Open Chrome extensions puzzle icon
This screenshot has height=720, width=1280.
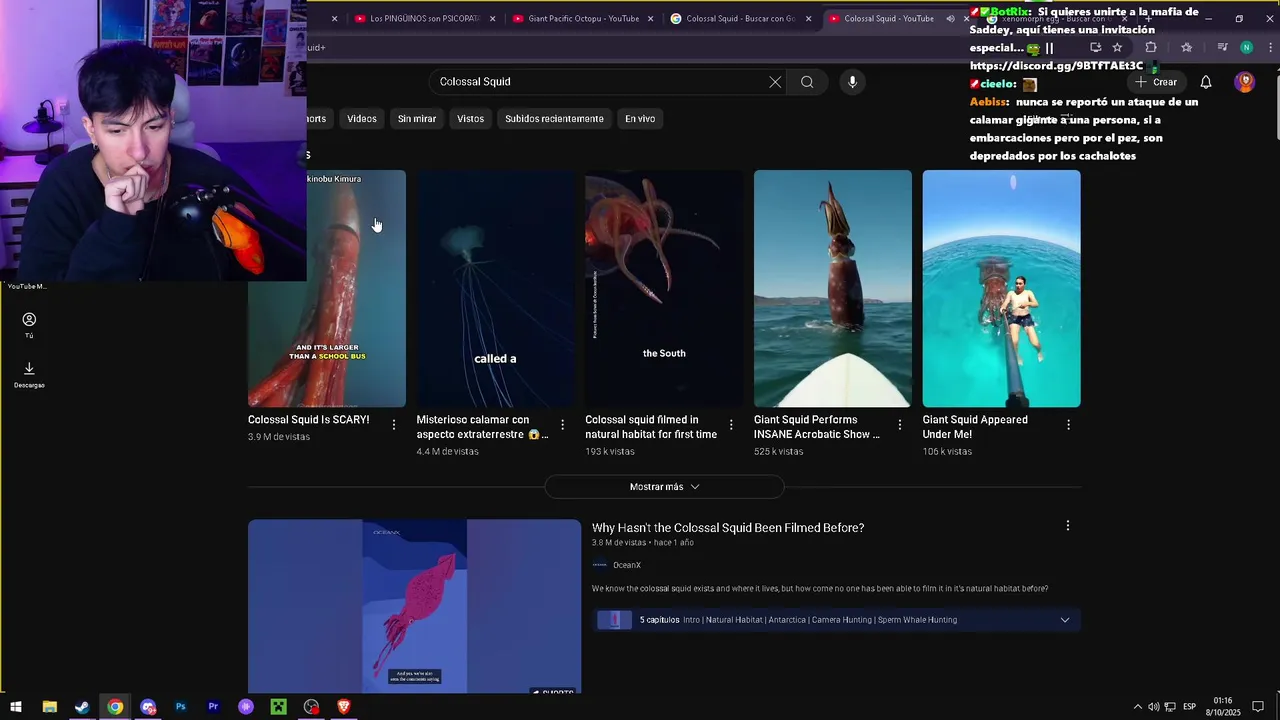click(x=1151, y=47)
